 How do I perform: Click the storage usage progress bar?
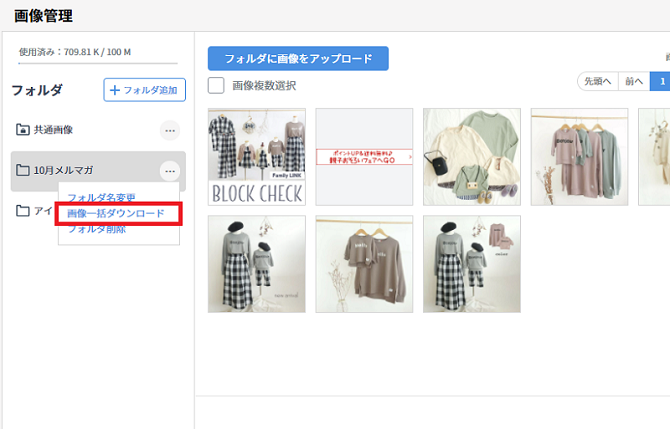(98, 63)
